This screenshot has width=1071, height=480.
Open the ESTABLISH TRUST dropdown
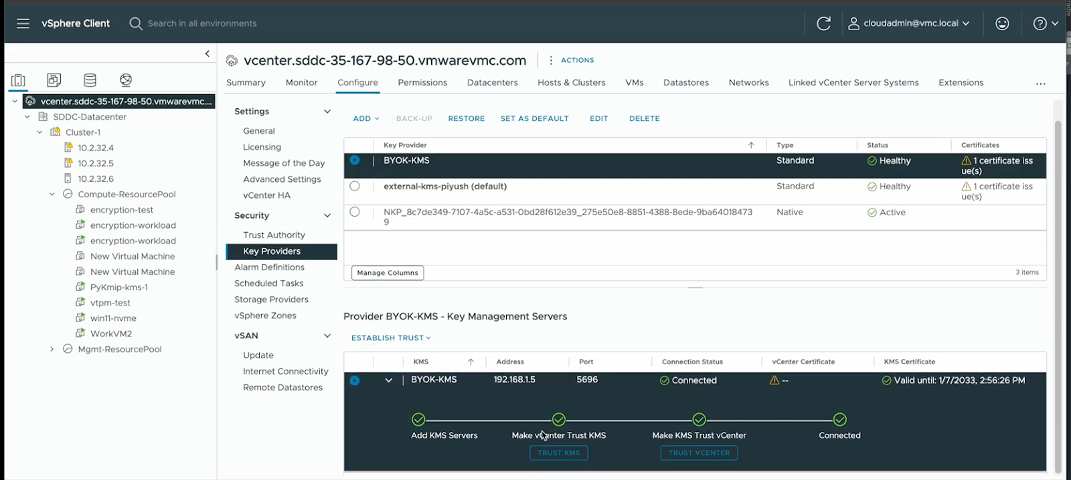pos(391,338)
